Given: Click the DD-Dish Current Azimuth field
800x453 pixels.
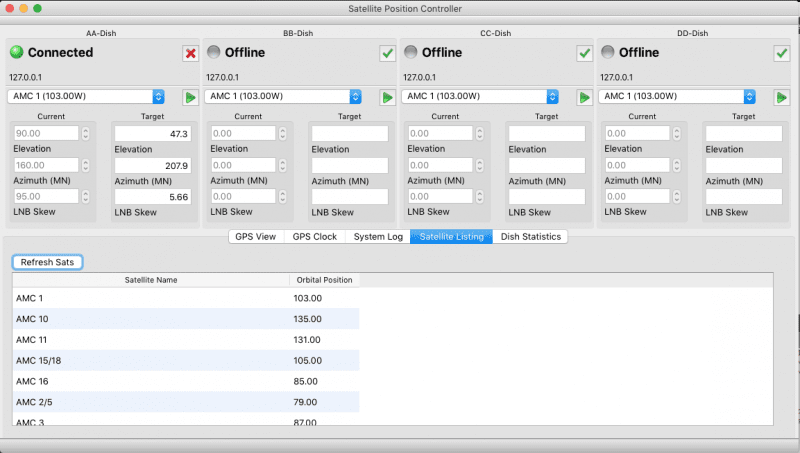Looking at the screenshot, I should [637, 165].
